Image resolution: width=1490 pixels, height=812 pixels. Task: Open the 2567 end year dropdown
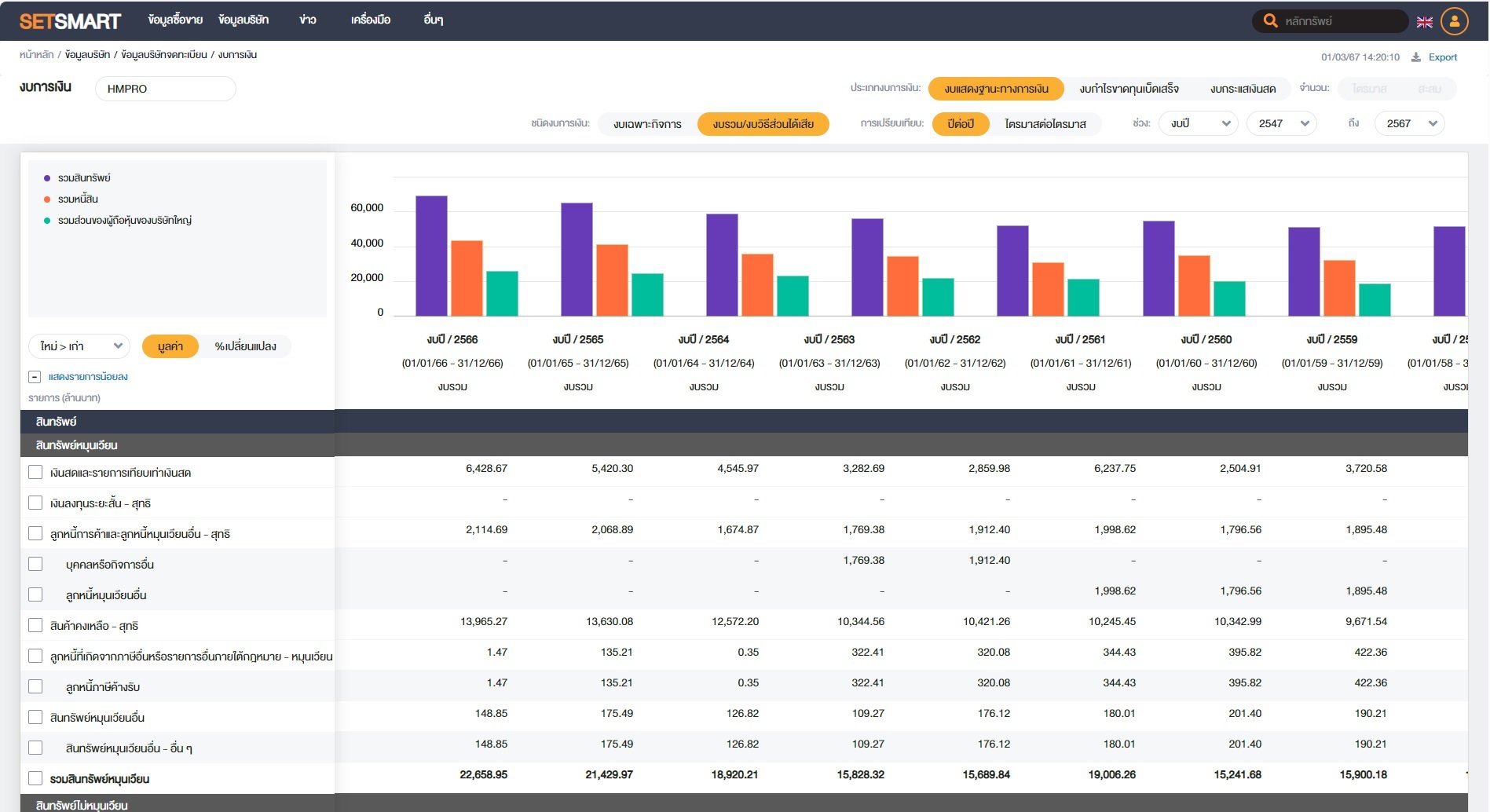[x=1410, y=123]
